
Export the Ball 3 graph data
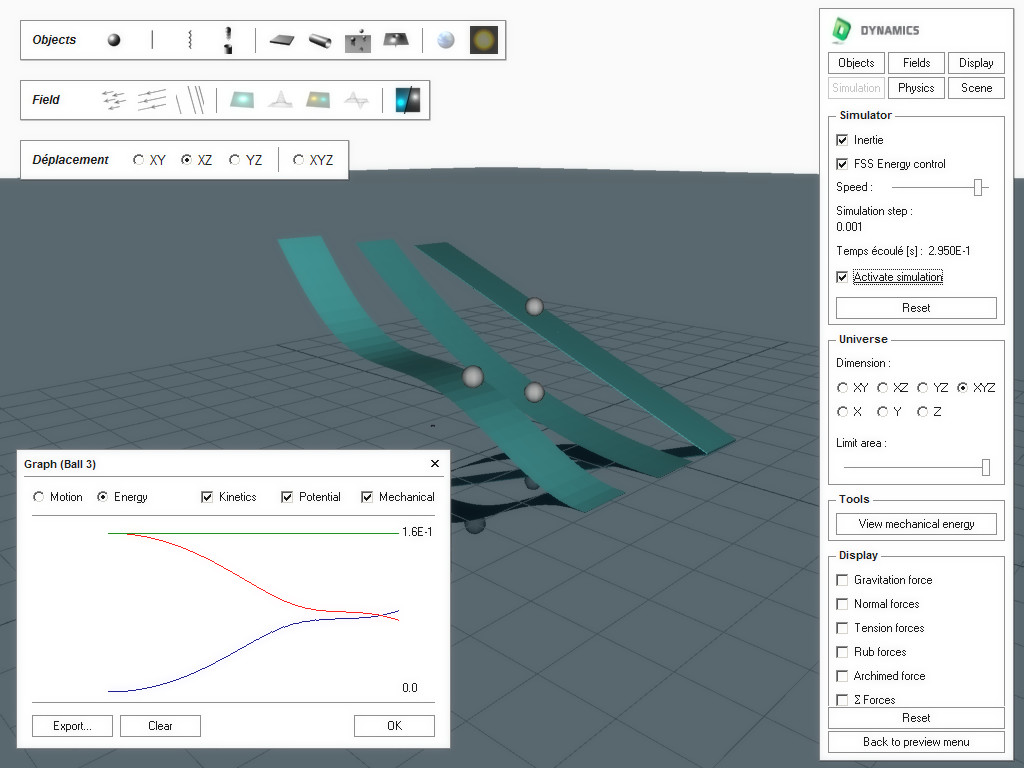tap(71, 725)
